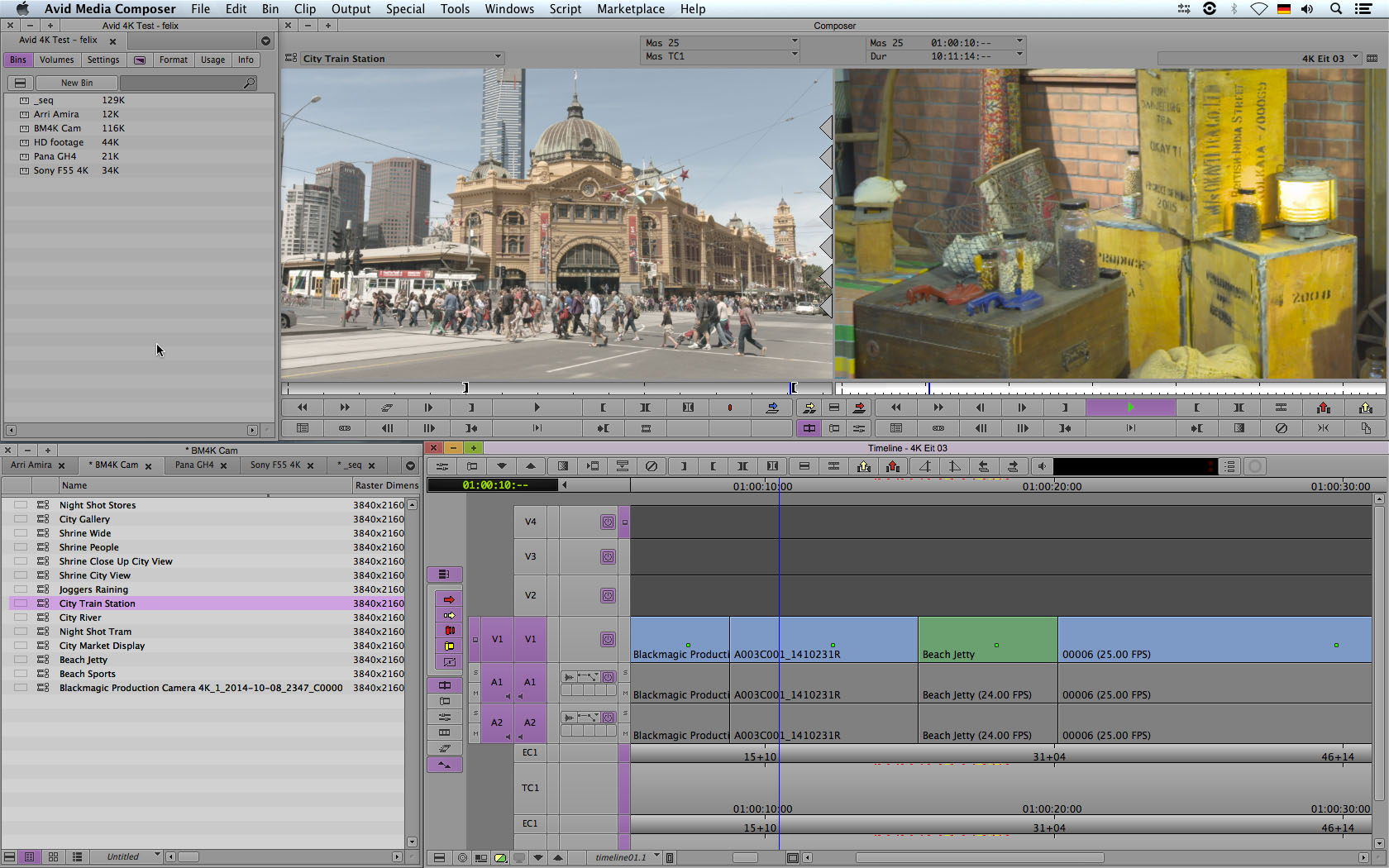Open the City Train Station clip dropdown
Screen dimensions: 1389x868
[498, 58]
